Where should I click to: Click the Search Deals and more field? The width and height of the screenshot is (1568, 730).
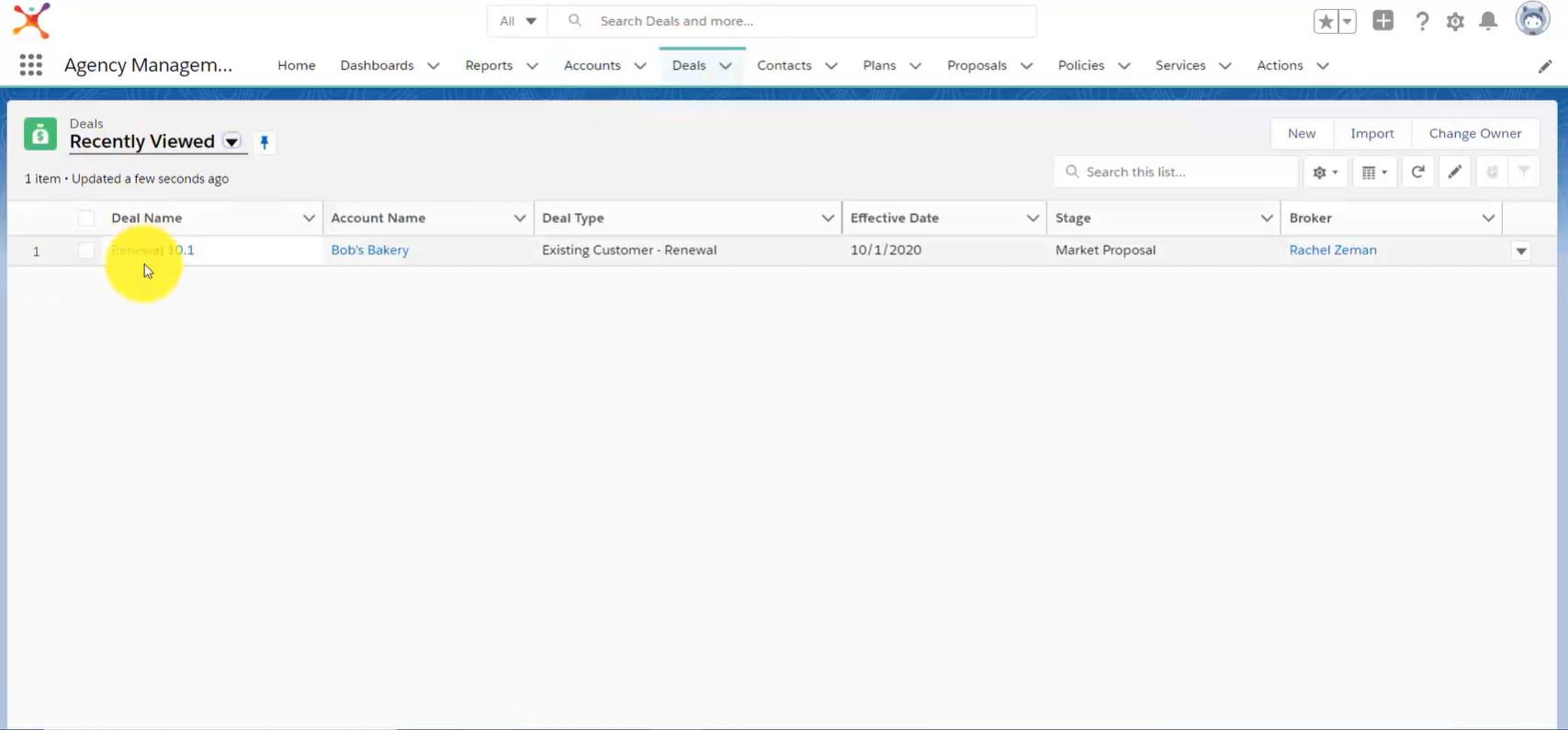coord(792,20)
